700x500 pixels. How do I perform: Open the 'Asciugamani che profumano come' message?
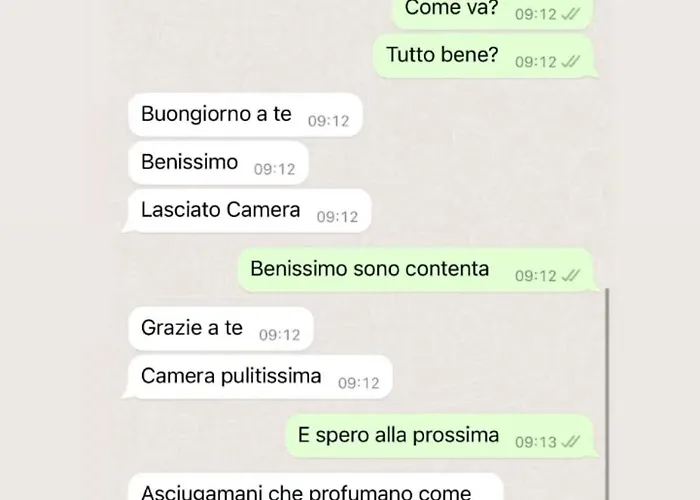(x=316, y=487)
